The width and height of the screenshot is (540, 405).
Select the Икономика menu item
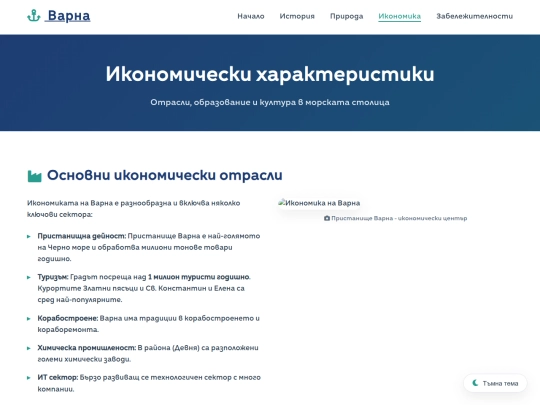(399, 16)
